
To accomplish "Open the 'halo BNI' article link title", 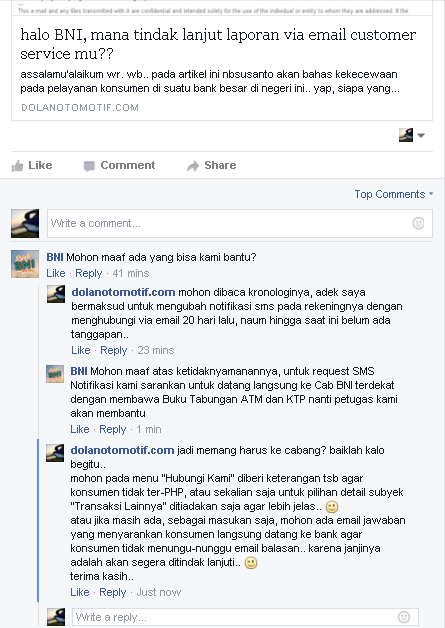I will 218,44.
